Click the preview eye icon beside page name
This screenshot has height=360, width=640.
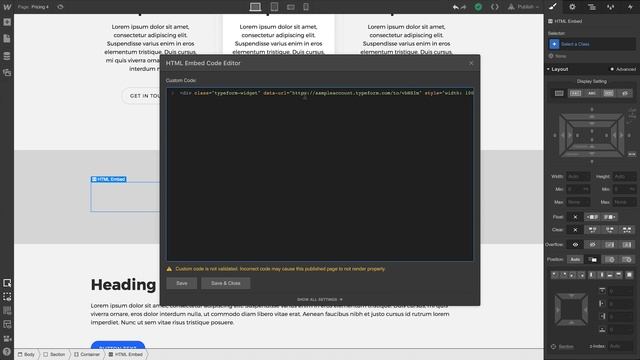tap(60, 7)
